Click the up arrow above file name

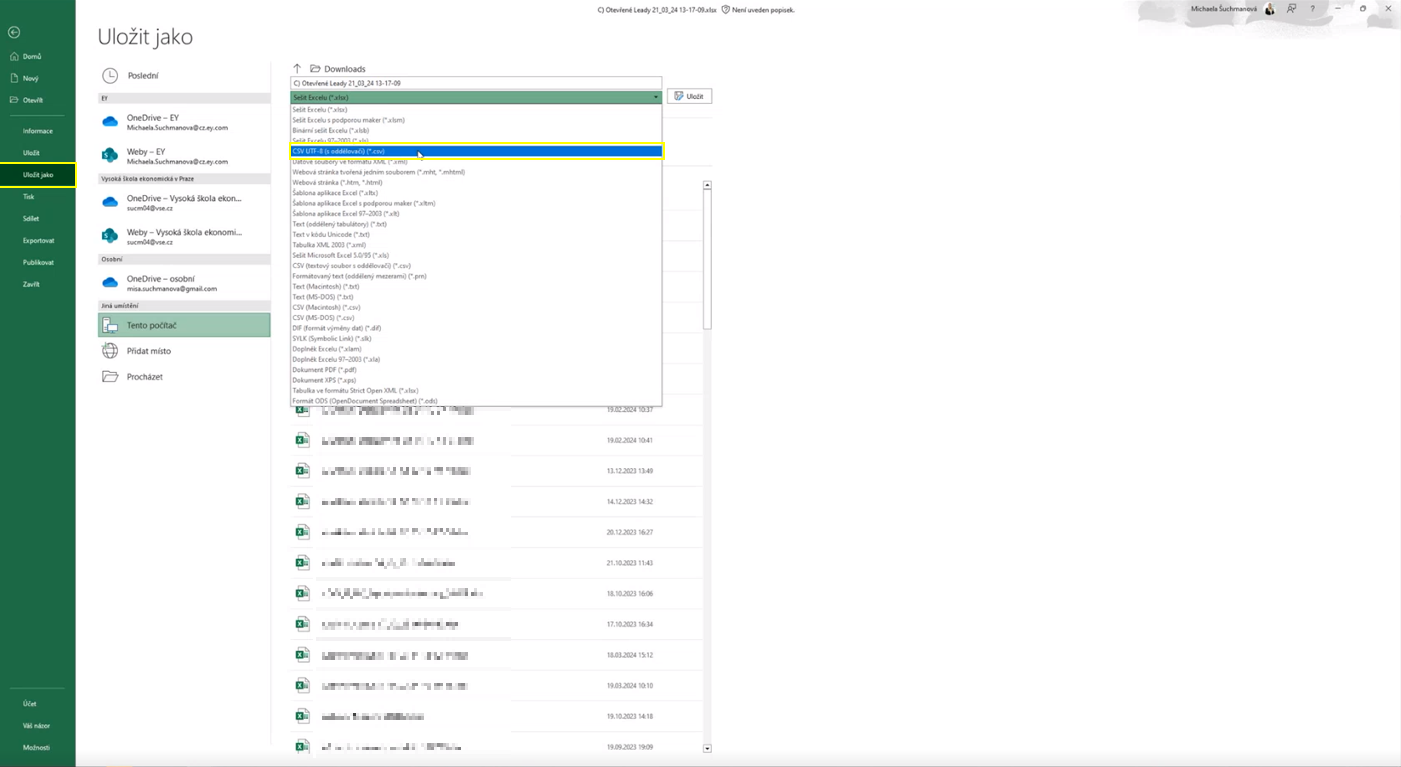coord(297,69)
